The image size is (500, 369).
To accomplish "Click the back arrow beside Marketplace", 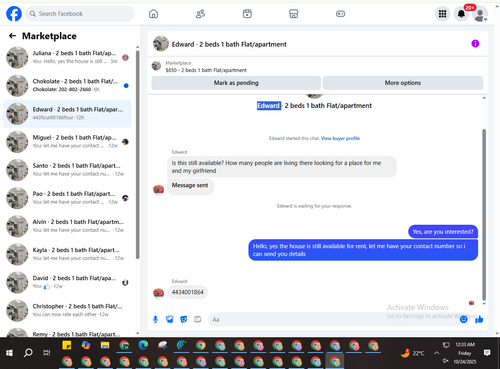I will coord(12,36).
